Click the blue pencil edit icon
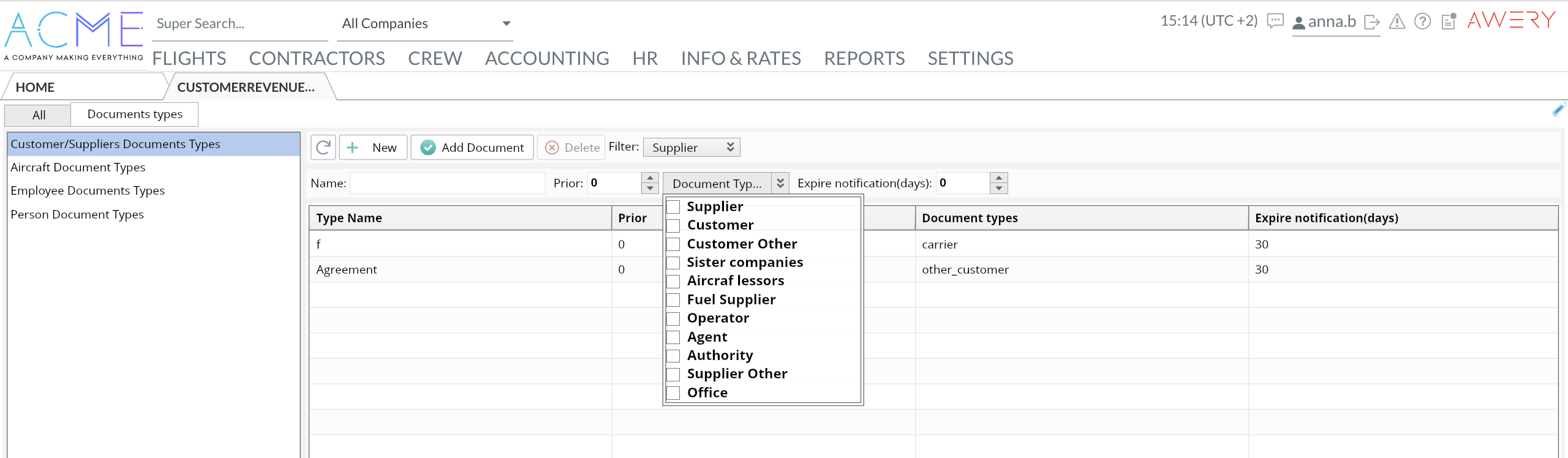The width and height of the screenshot is (1568, 458). pyautogui.click(x=1558, y=110)
